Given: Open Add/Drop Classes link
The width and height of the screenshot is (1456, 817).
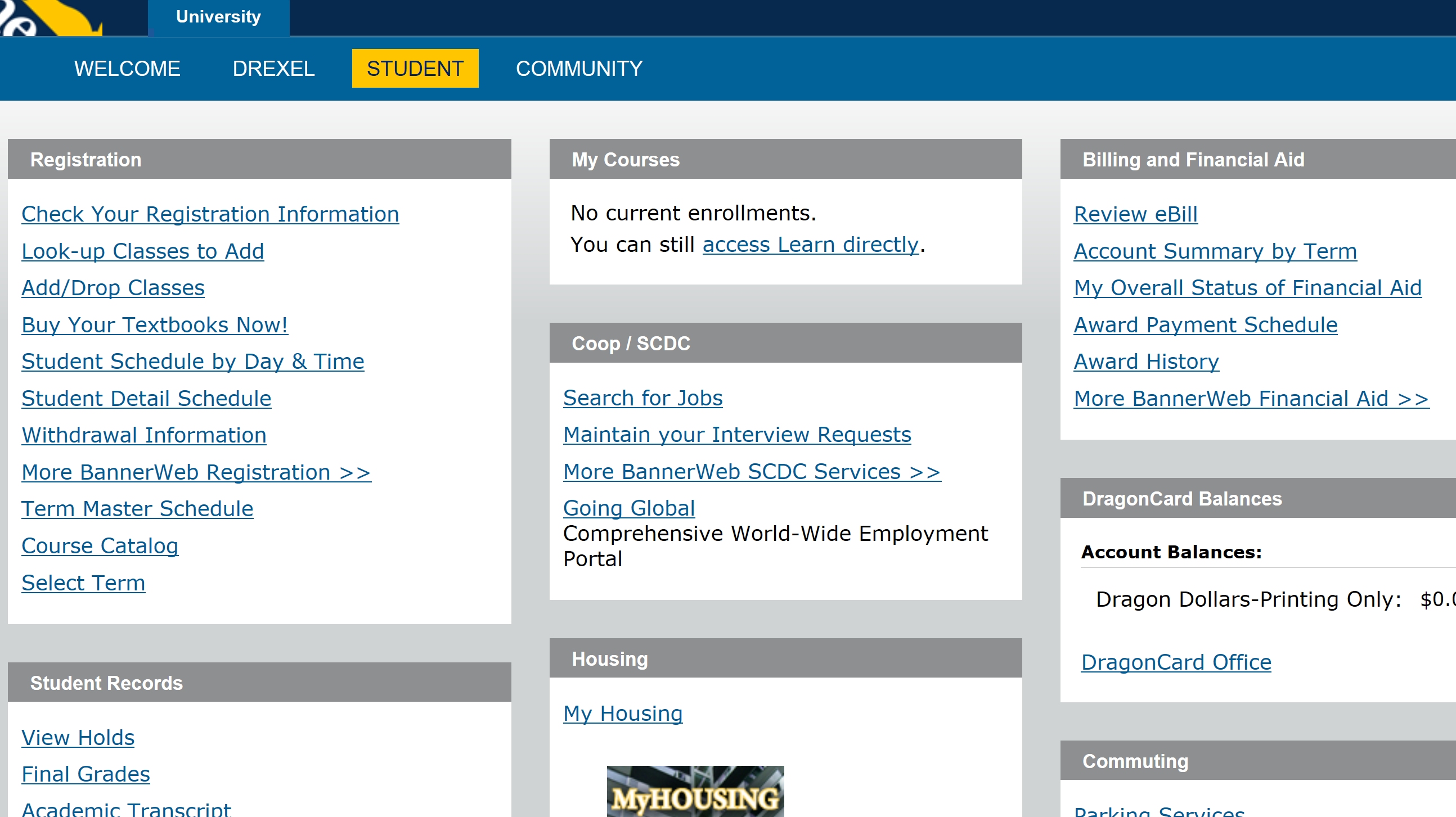Looking at the screenshot, I should pos(113,288).
